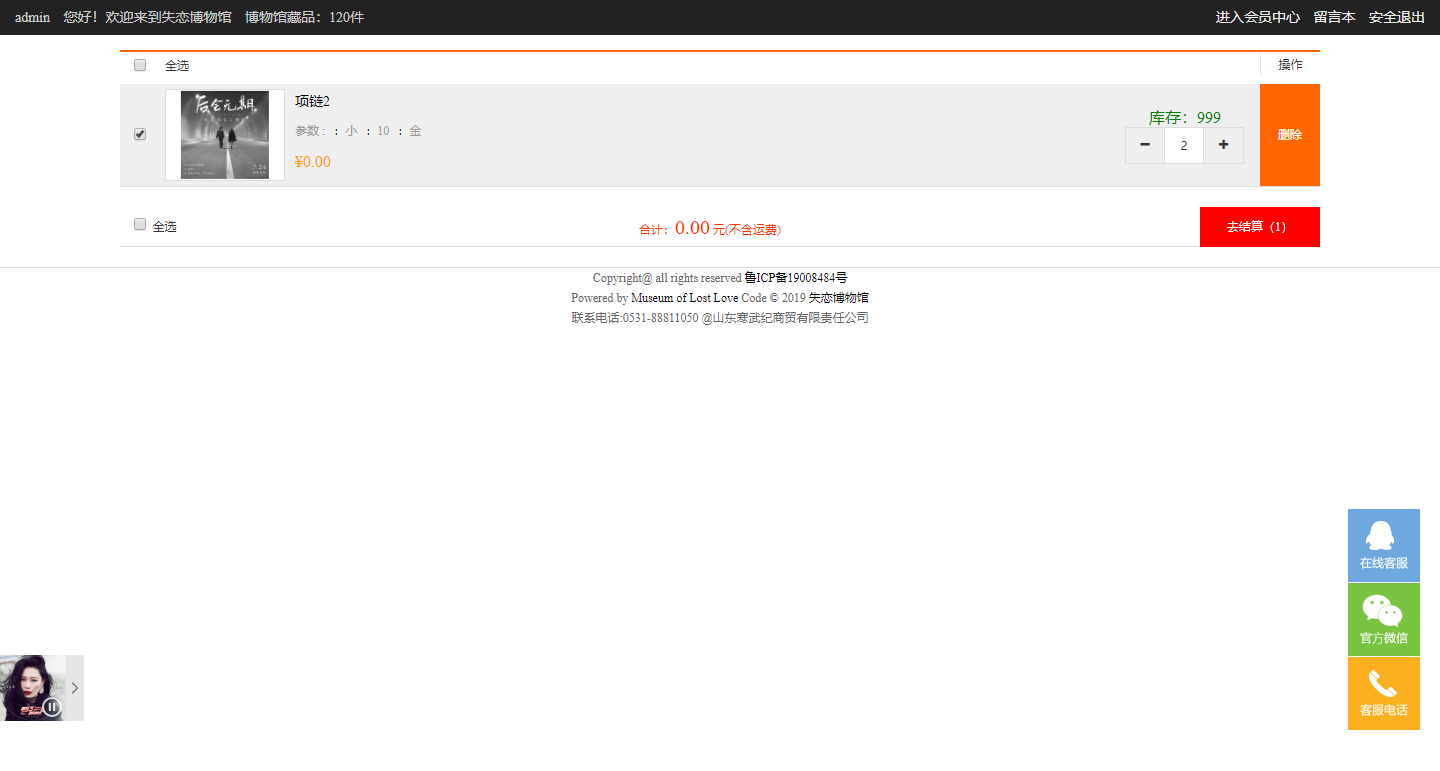Expand the music player arrow
Viewport: 1440px width, 771px height.
coord(75,688)
